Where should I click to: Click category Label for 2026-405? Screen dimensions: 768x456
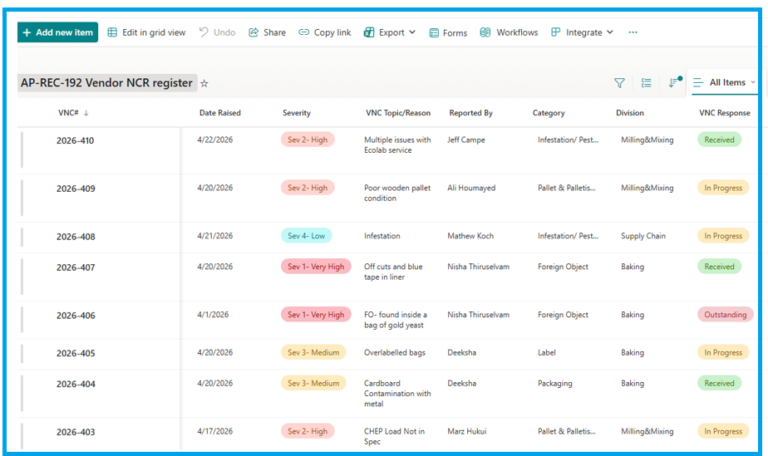547,352
